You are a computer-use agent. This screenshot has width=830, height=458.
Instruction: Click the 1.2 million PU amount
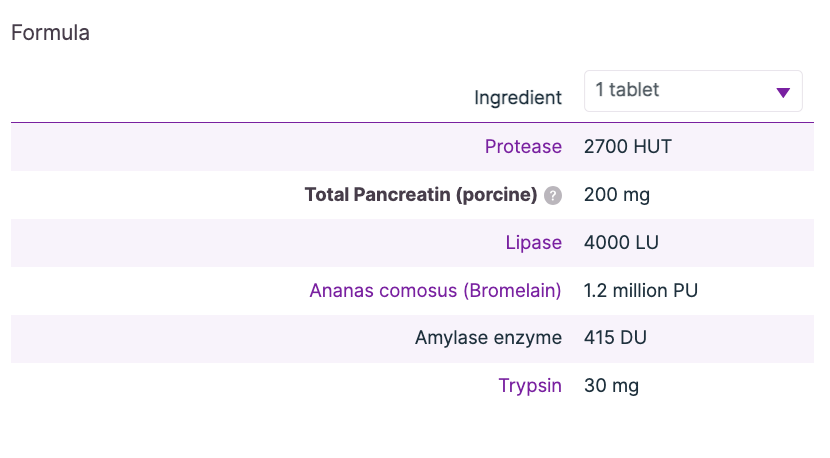(x=640, y=290)
